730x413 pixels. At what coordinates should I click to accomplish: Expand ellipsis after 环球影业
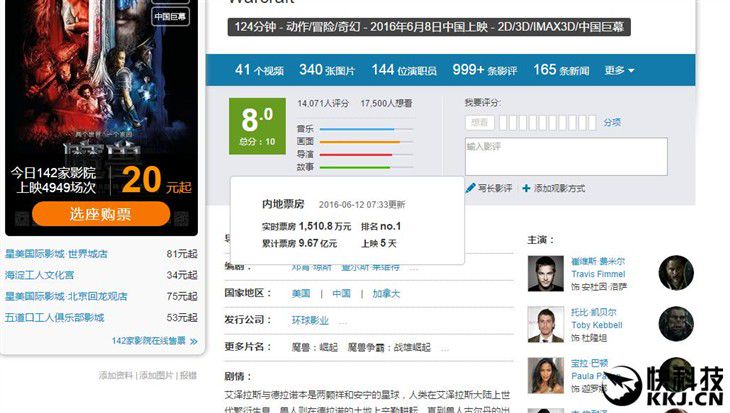pyautogui.click(x=343, y=322)
